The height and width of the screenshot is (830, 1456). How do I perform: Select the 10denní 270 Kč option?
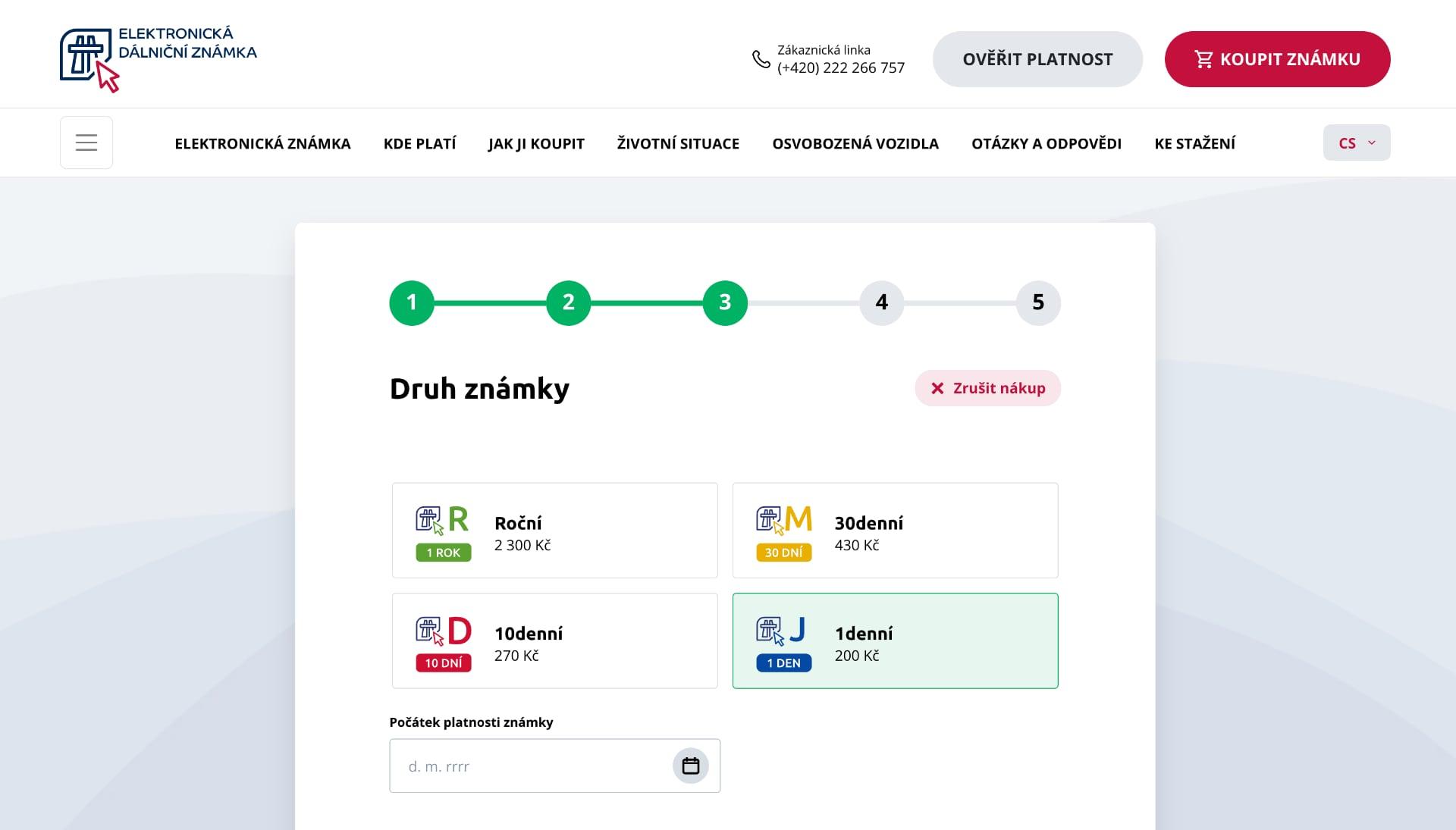coord(555,641)
